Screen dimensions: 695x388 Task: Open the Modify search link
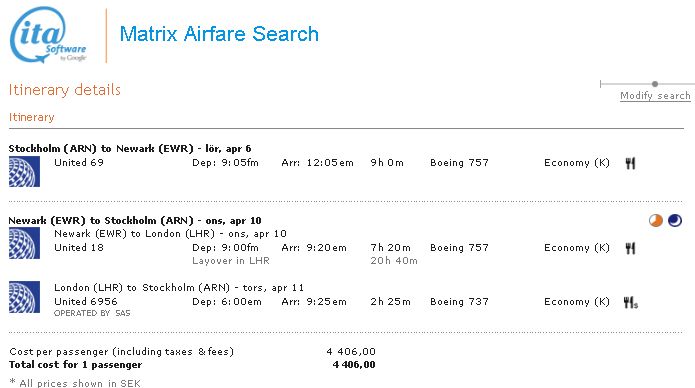pos(655,96)
